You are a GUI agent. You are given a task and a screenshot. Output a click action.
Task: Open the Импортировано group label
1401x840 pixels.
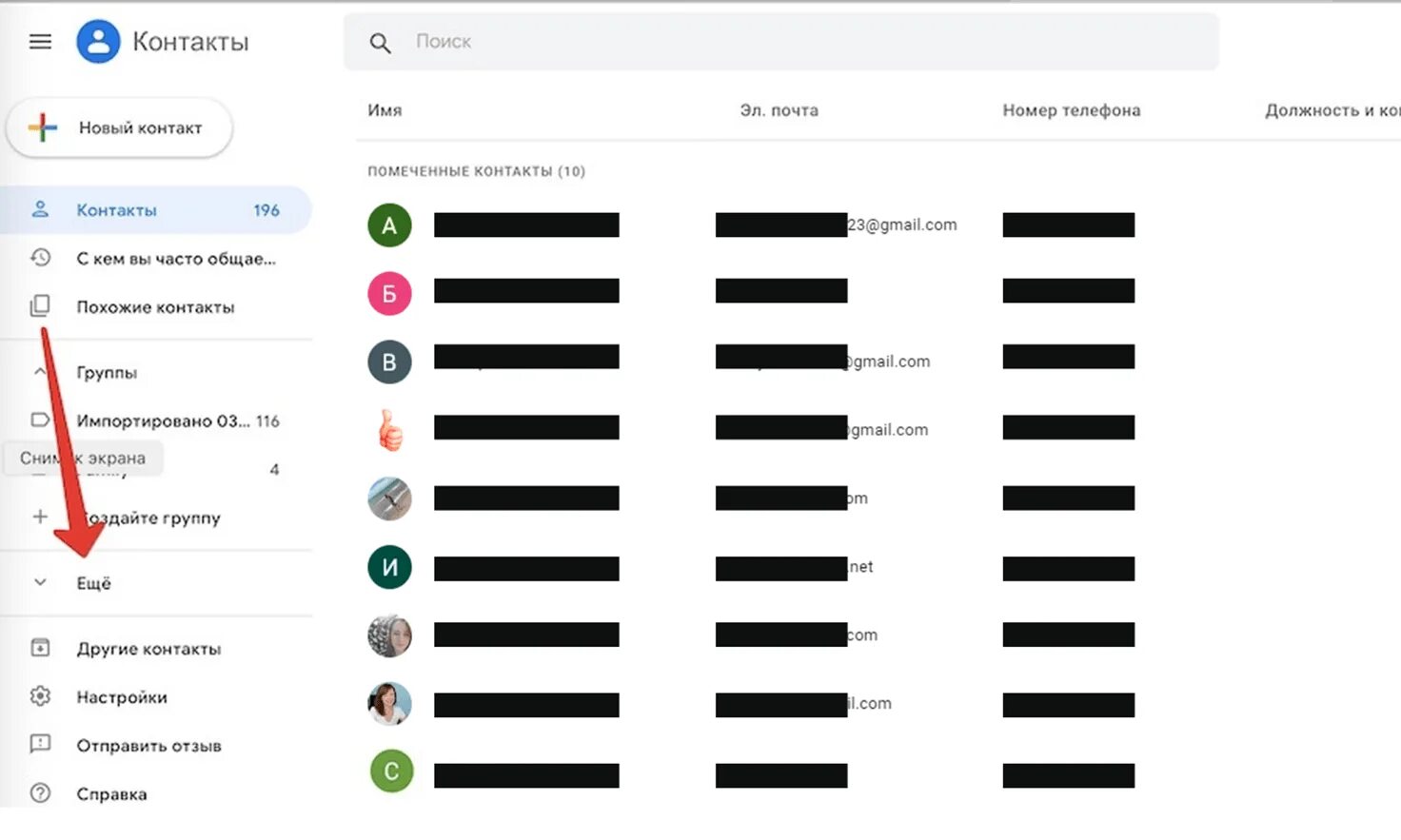(162, 420)
